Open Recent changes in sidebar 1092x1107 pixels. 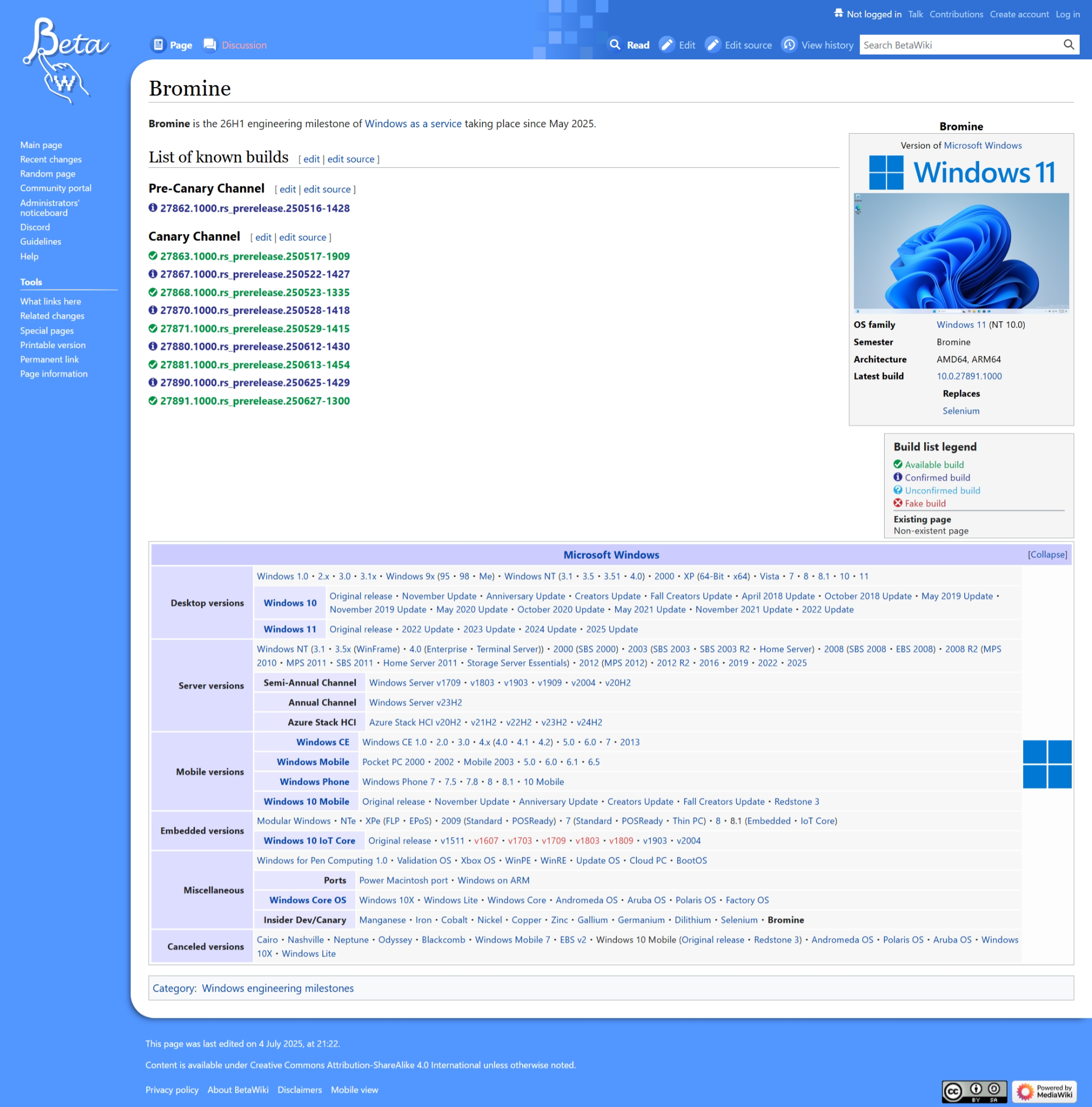50,159
